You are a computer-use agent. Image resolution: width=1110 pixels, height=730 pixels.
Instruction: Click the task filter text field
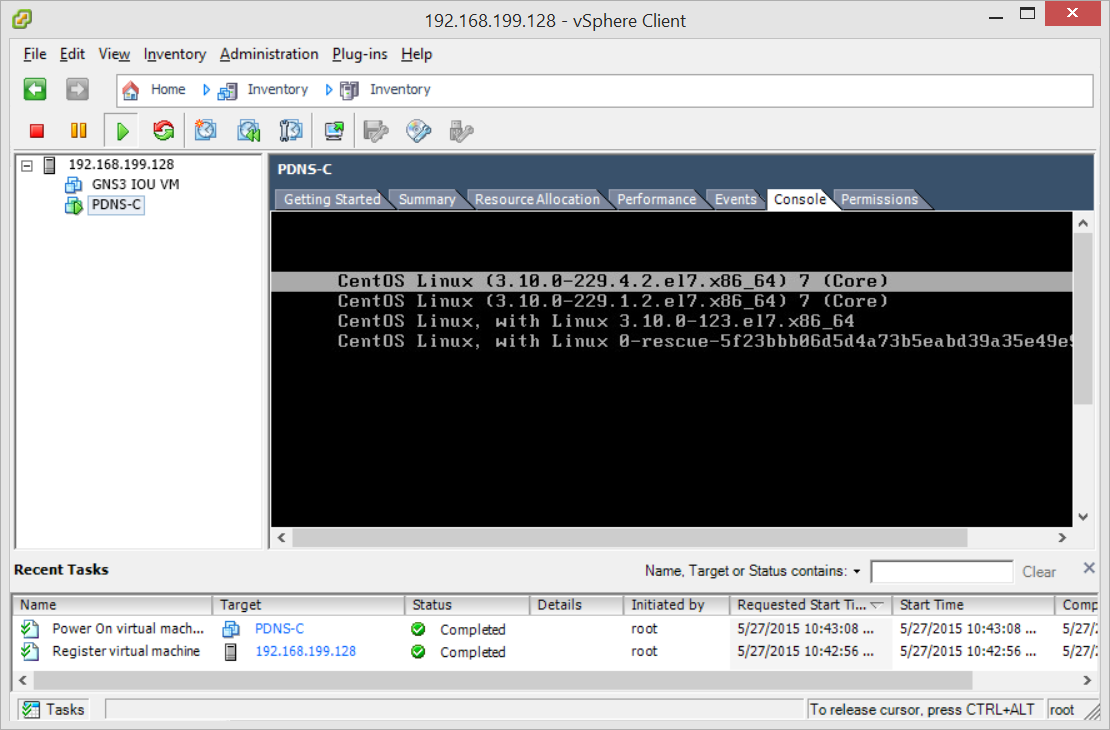(942, 571)
